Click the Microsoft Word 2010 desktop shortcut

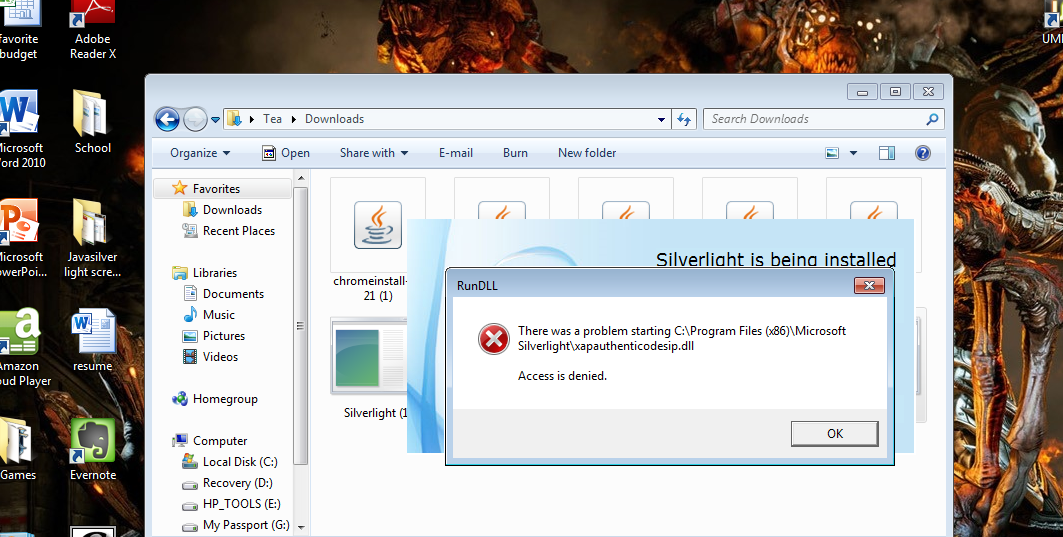20,130
